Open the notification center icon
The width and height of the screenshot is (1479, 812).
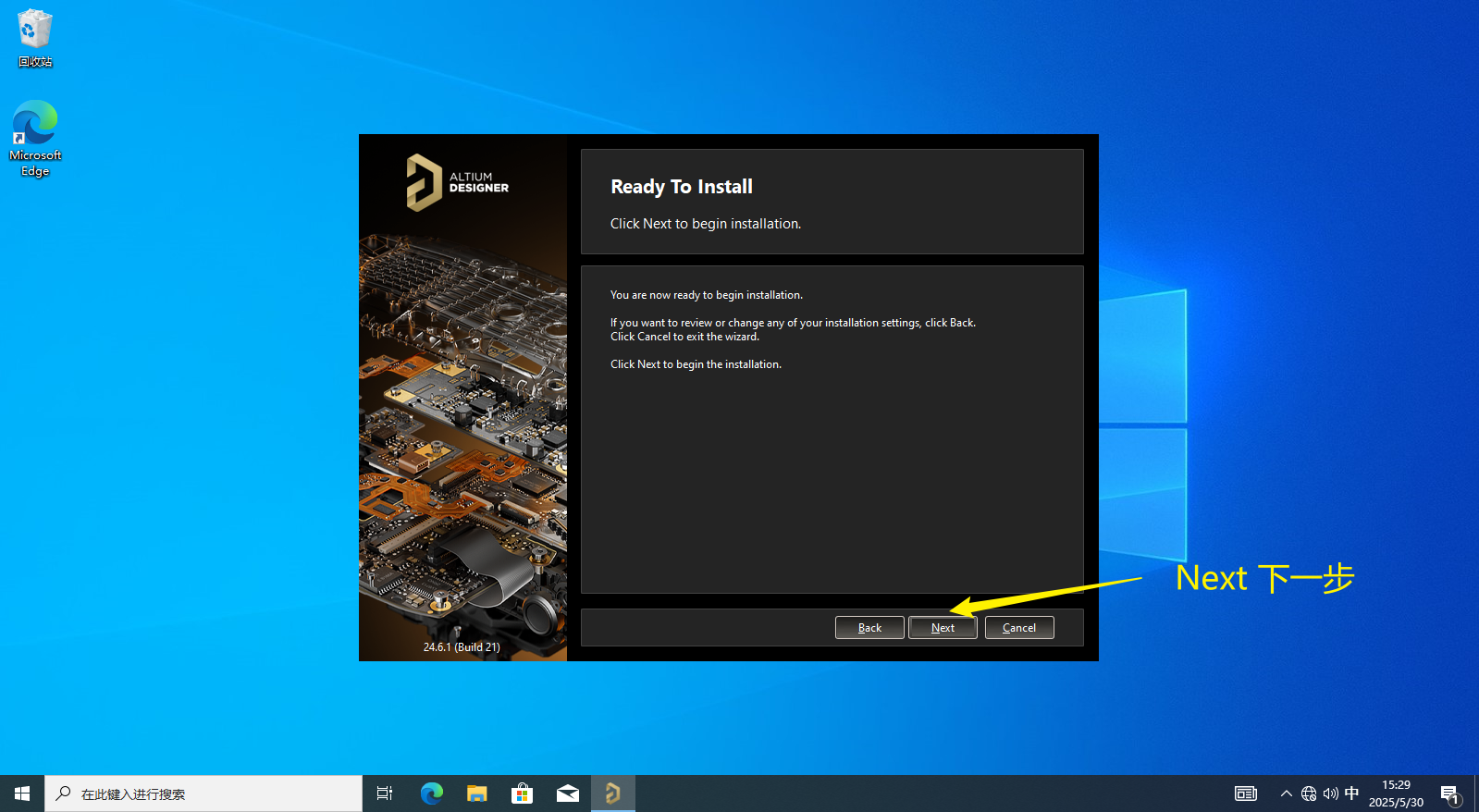[1449, 794]
